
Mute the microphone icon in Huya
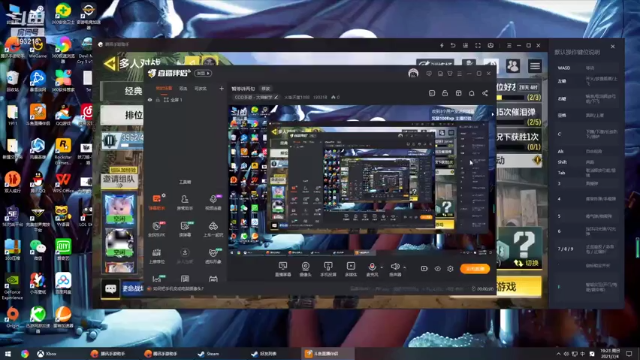pyautogui.click(x=372, y=267)
